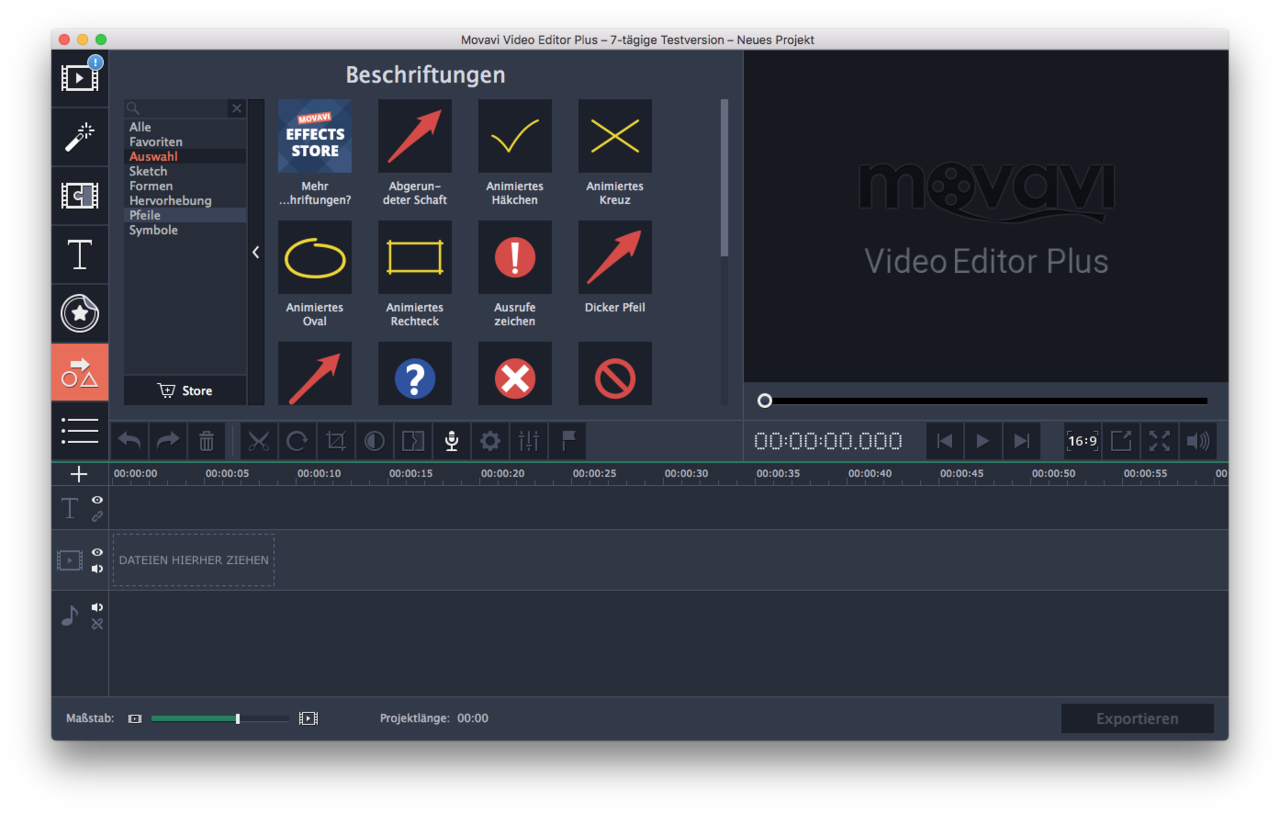This screenshot has height=814, width=1280.
Task: Play the preview video
Action: [x=983, y=441]
